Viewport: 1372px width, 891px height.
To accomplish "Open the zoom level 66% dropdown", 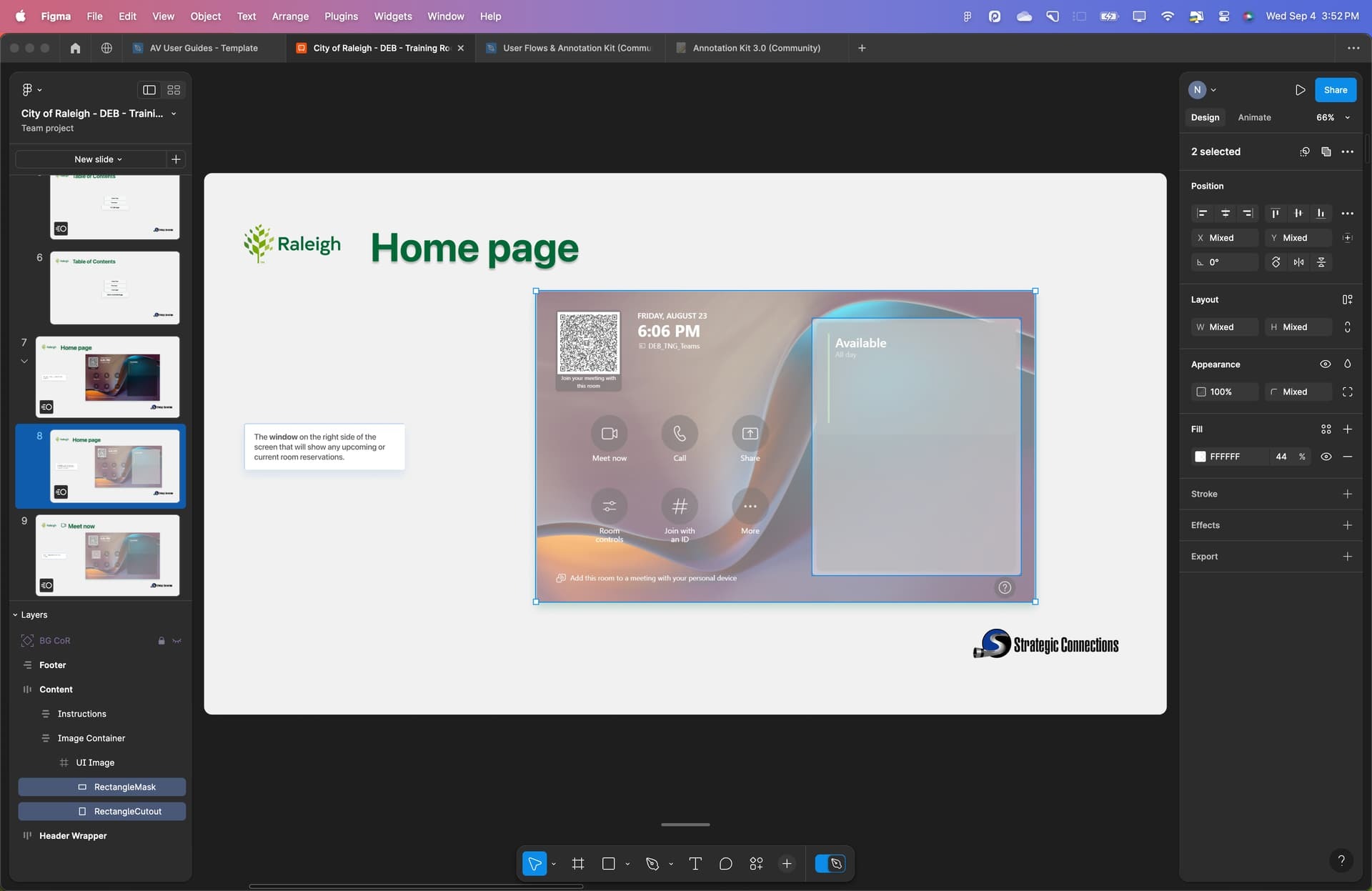I will point(1333,118).
